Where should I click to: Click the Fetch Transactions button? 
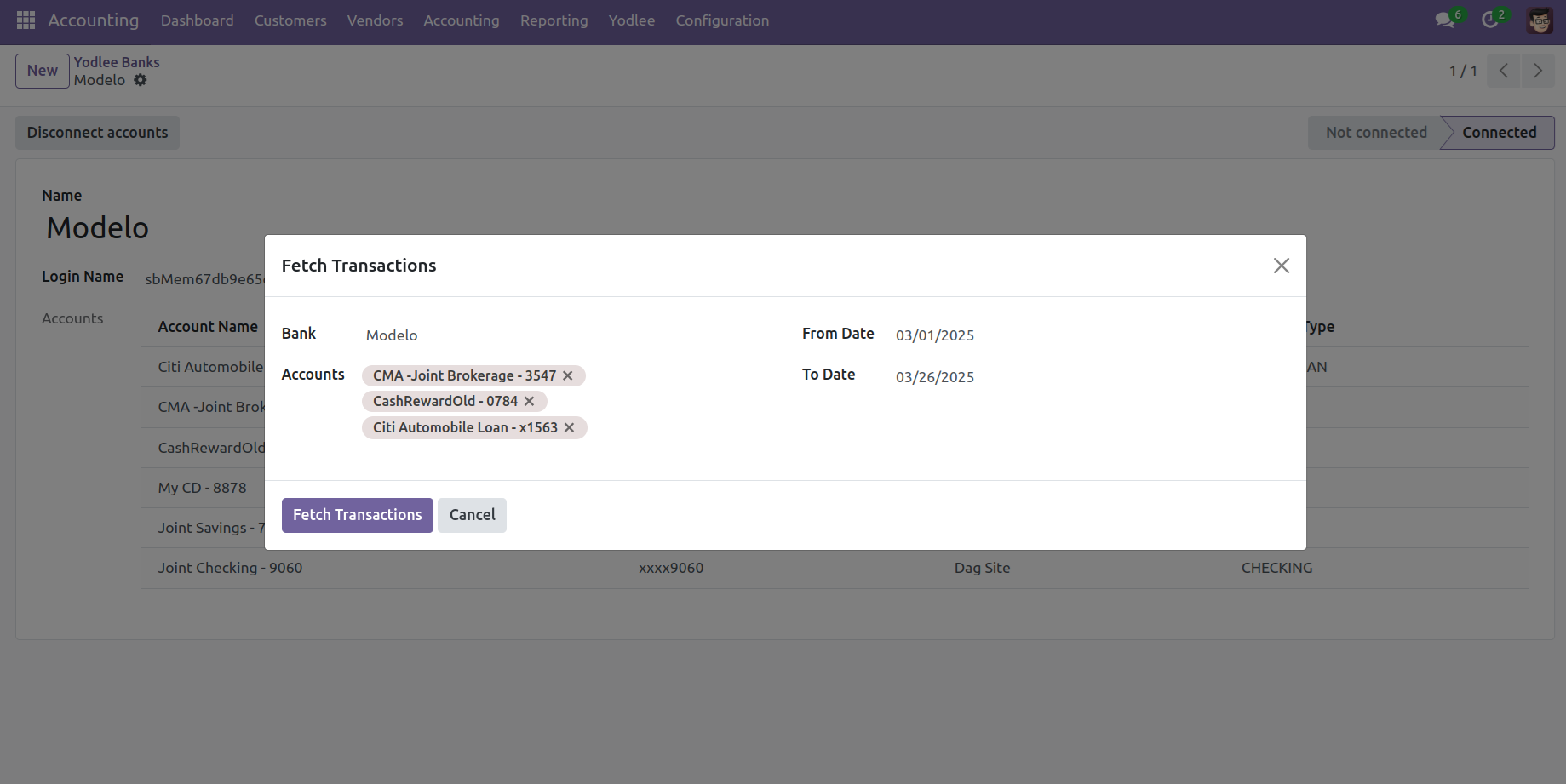click(x=357, y=515)
